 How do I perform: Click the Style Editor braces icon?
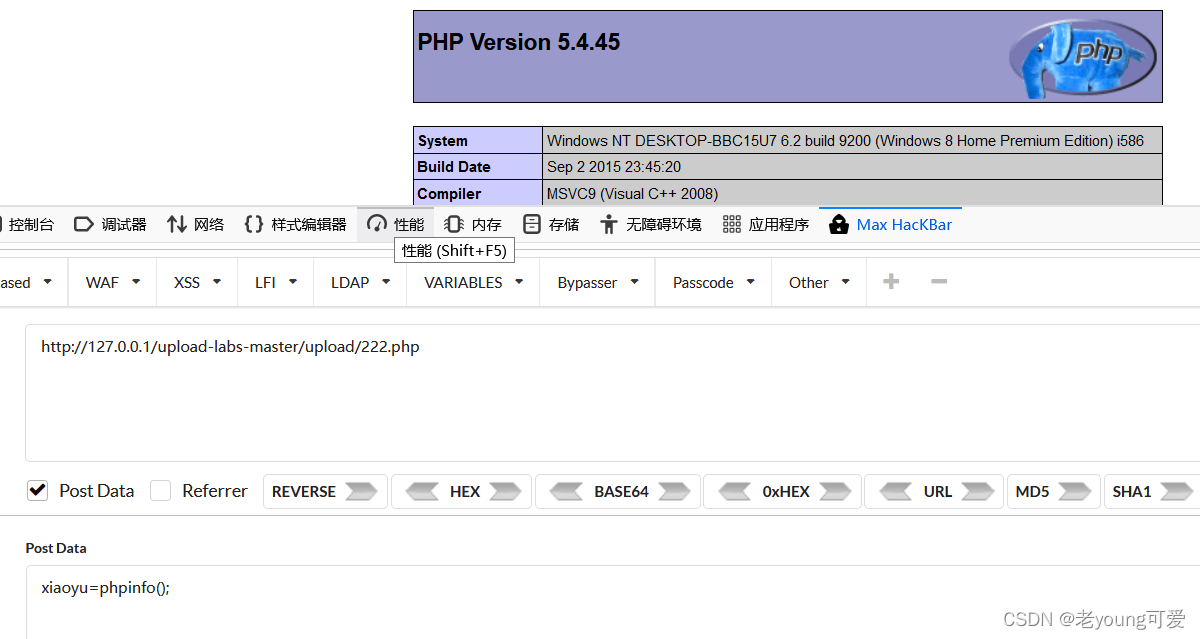tap(254, 224)
